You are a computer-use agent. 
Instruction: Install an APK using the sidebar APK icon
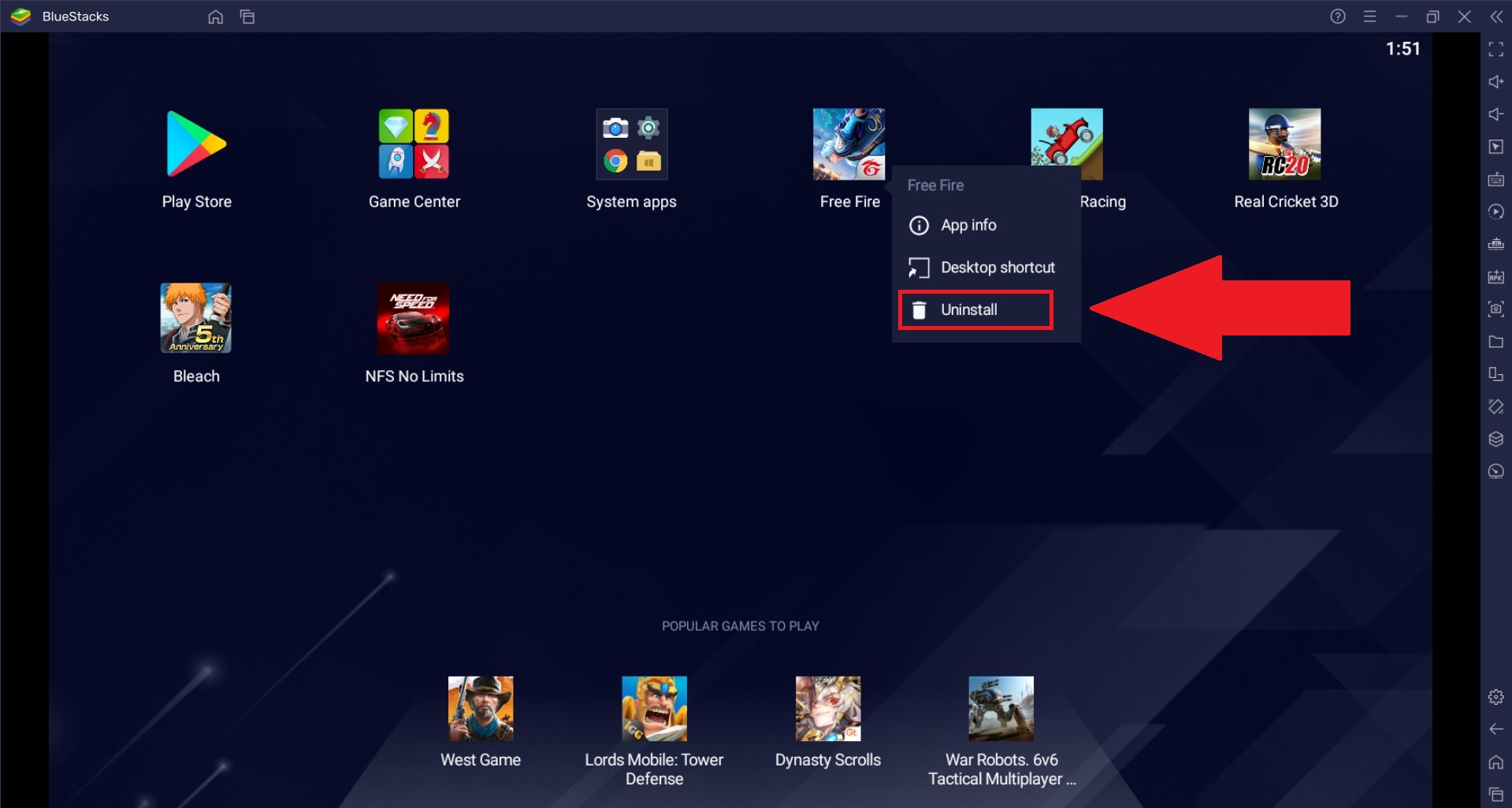click(x=1495, y=277)
